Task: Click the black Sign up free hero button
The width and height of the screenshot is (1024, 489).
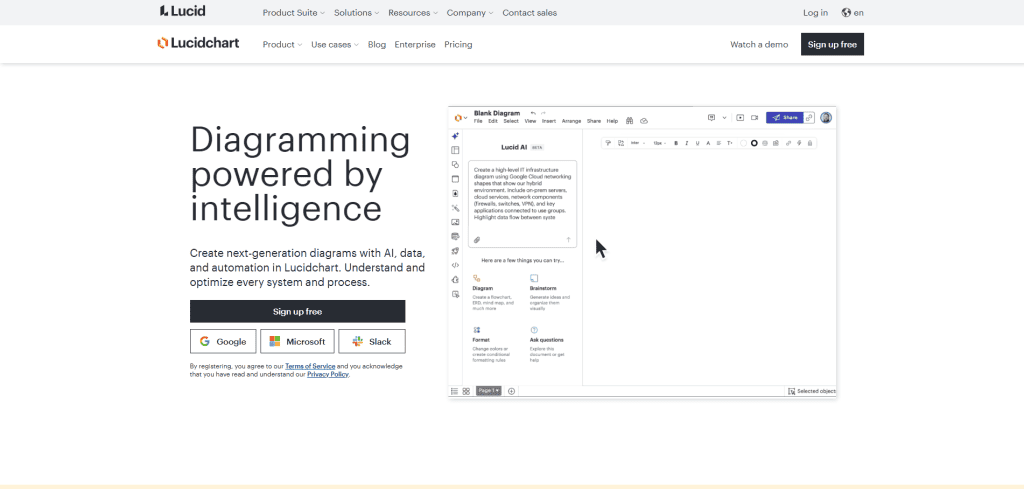Action: 297,311
